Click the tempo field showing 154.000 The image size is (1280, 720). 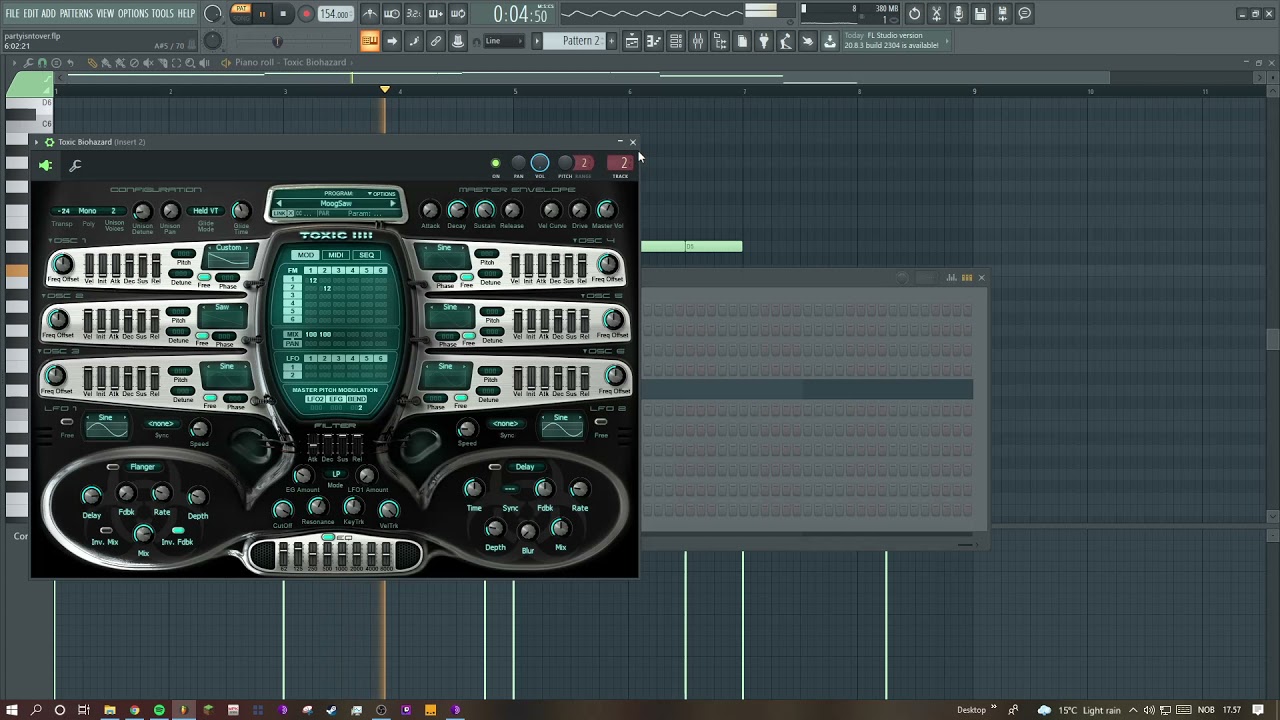335,14
